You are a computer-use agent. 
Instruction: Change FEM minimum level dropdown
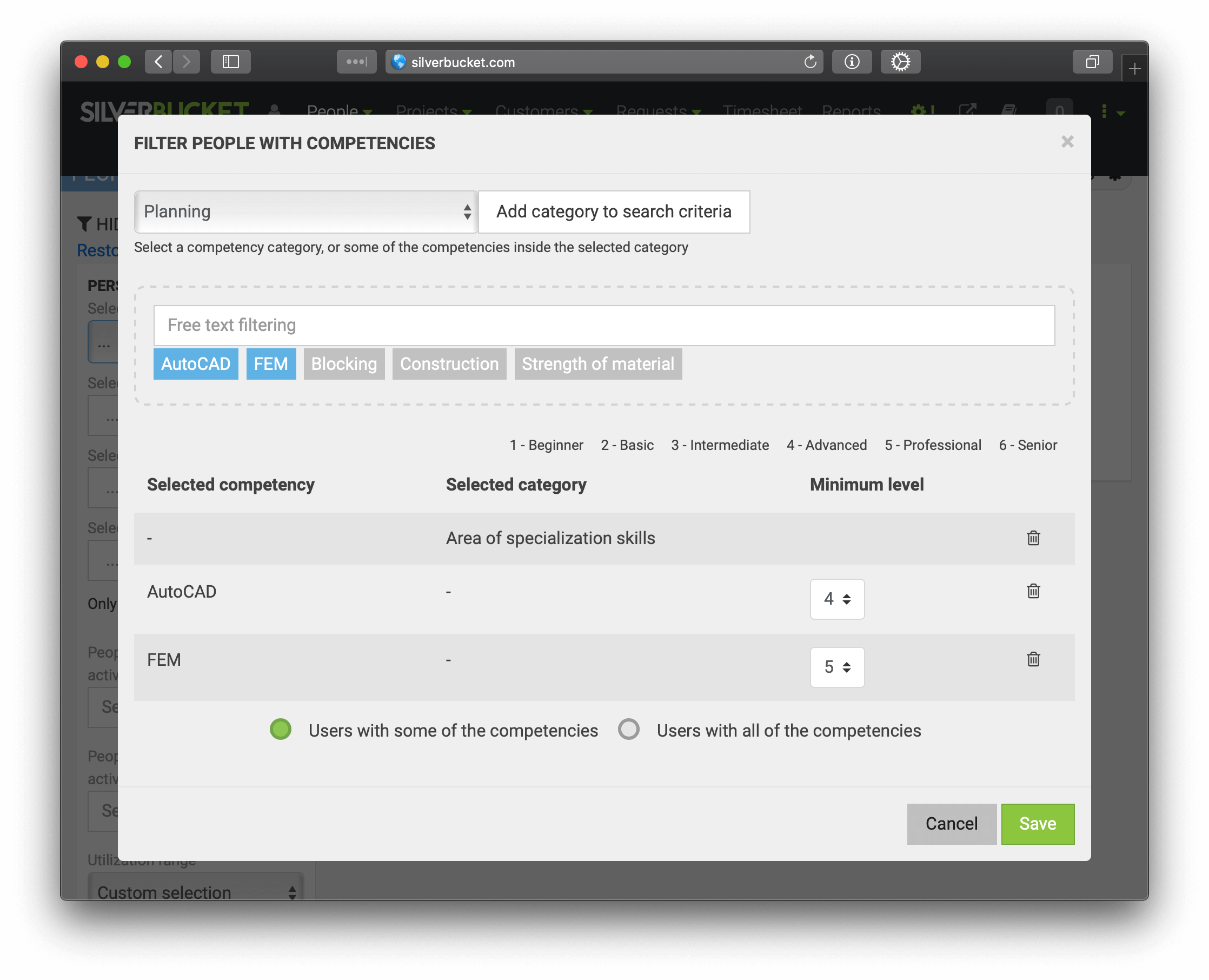click(836, 667)
